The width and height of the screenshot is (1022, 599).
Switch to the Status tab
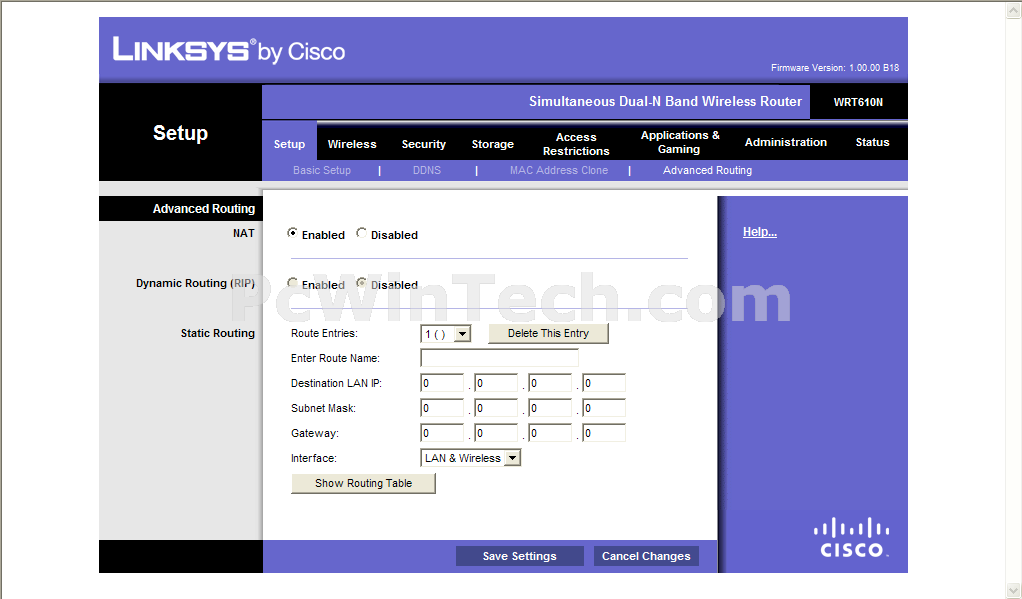[872, 142]
